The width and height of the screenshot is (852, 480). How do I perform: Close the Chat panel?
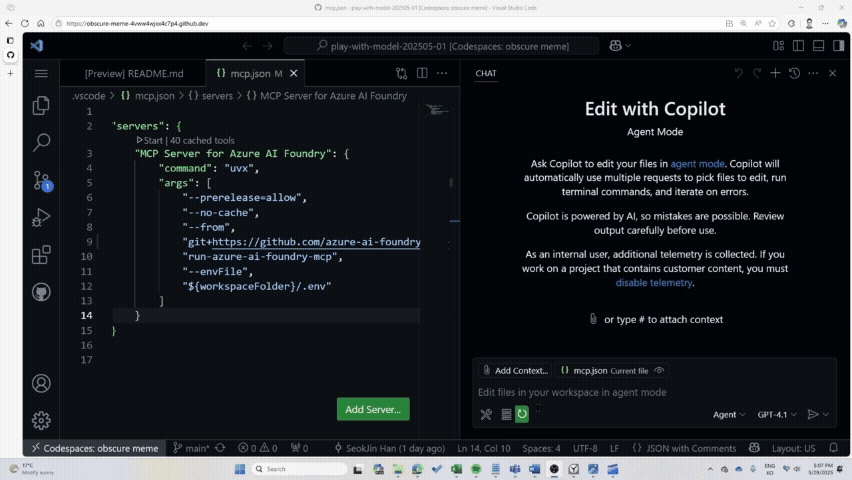pyautogui.click(x=832, y=73)
